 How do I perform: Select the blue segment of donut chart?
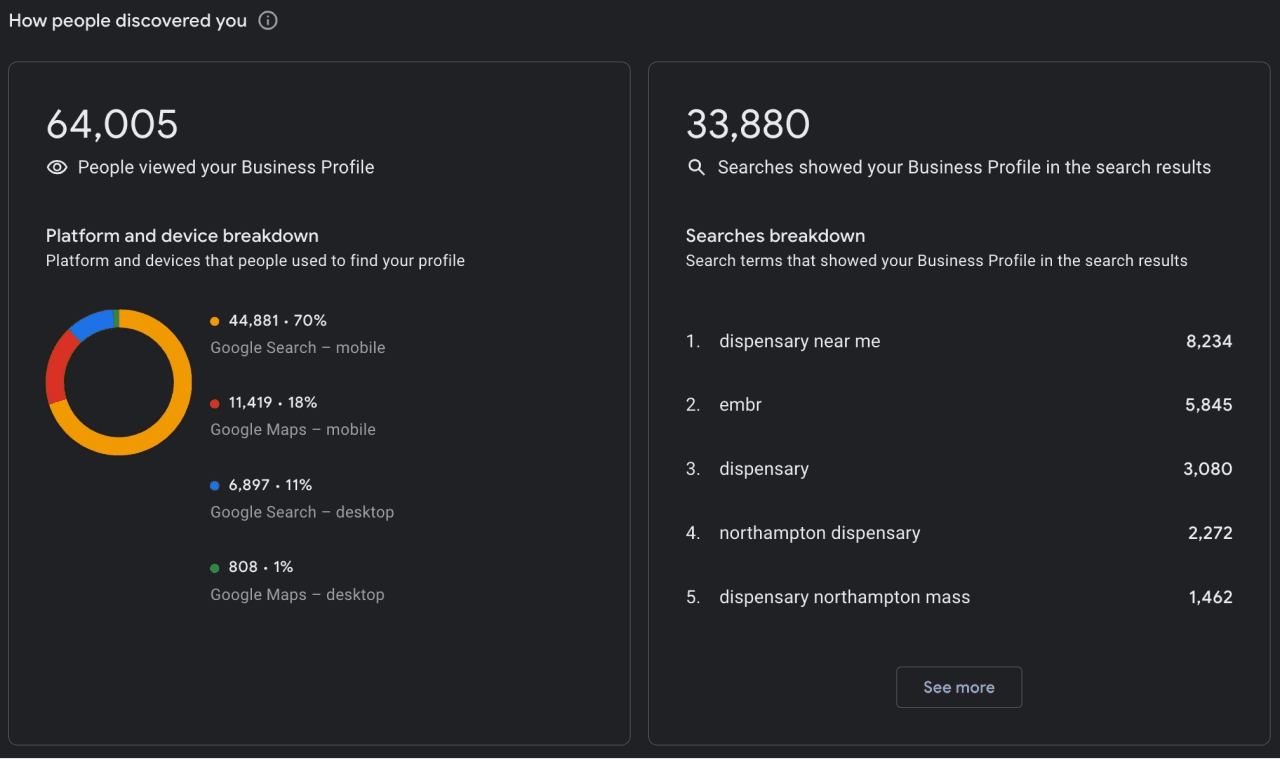point(93,322)
